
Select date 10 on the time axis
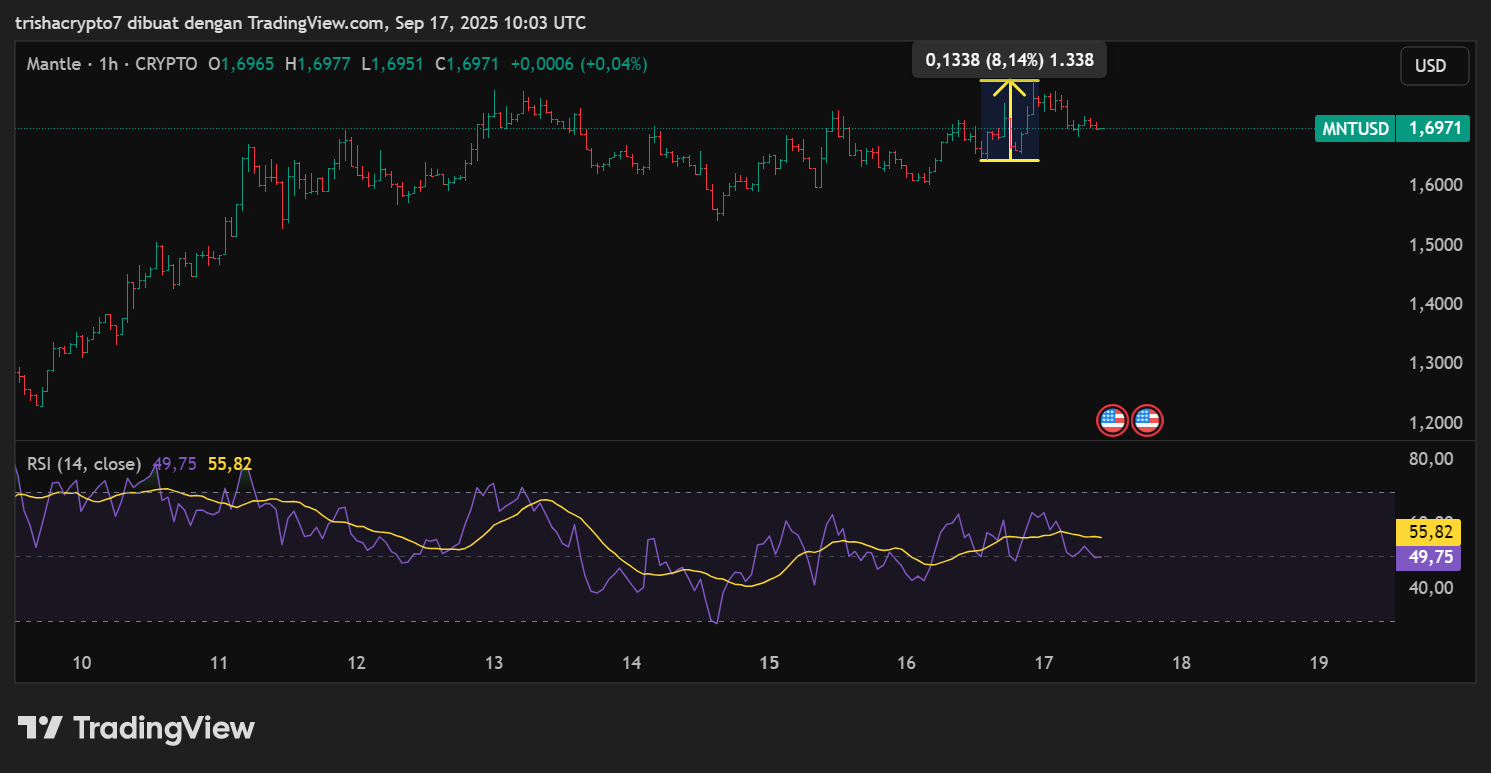[x=82, y=663]
